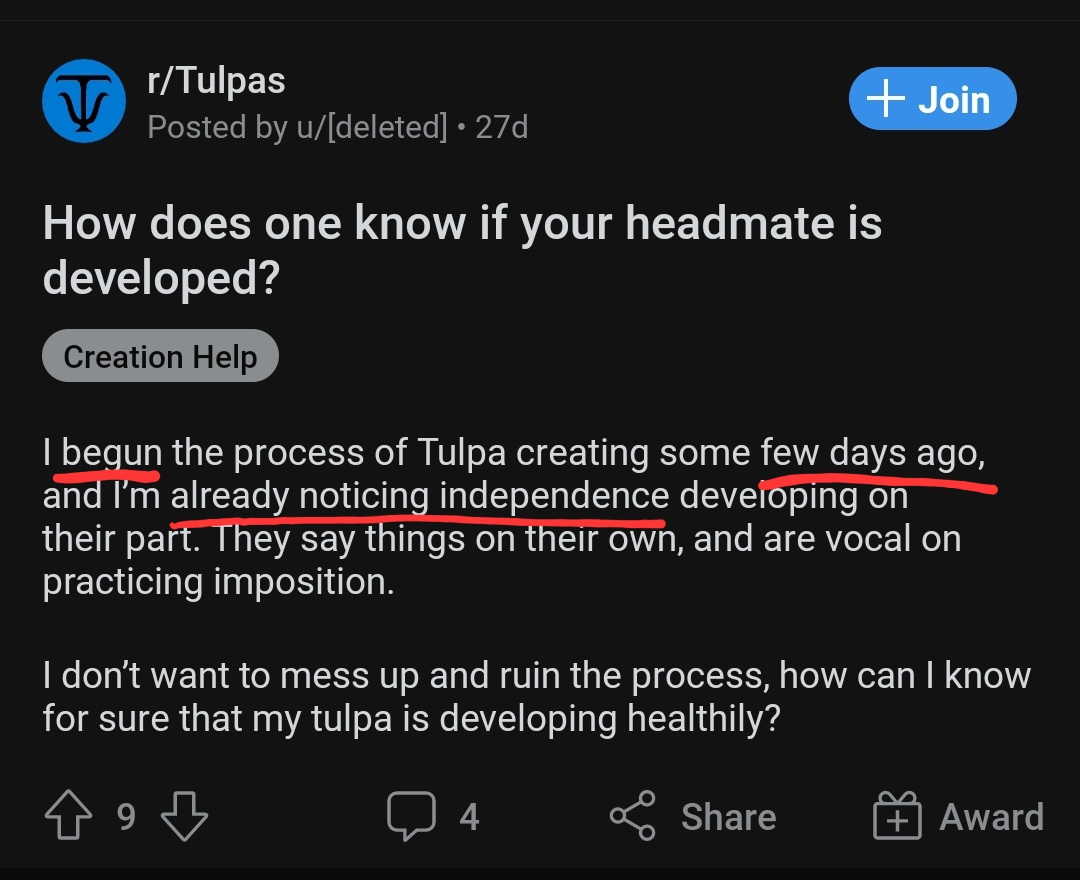This screenshot has width=1080, height=880.
Task: Open comments via speech bubble icon
Action: click(x=412, y=816)
